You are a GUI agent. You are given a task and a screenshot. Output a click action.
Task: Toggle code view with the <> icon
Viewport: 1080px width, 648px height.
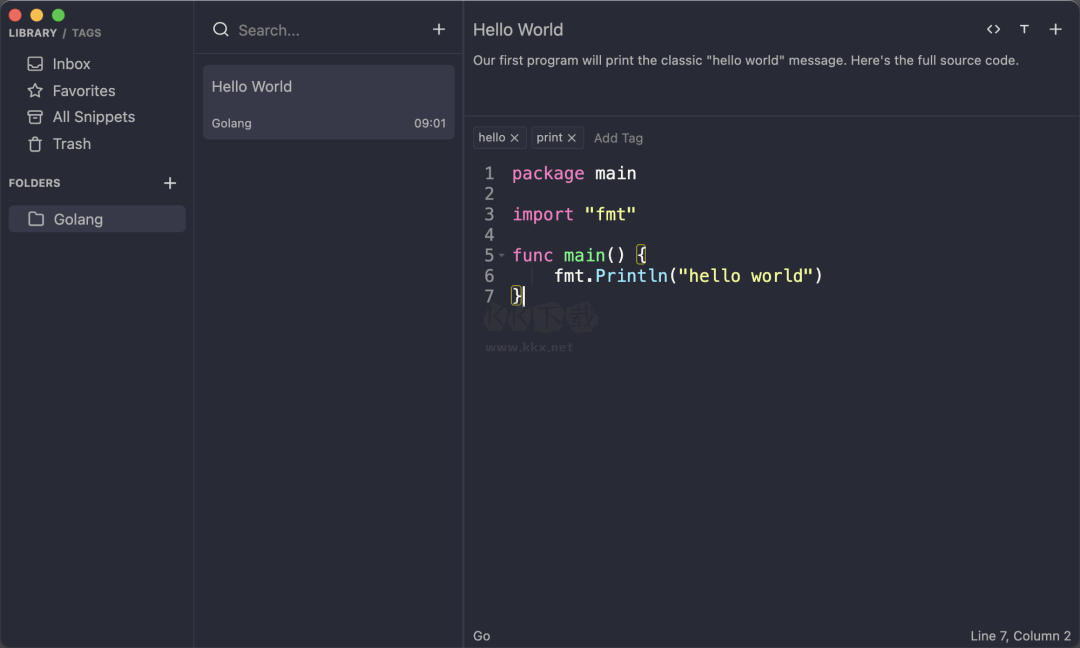[x=993, y=29]
